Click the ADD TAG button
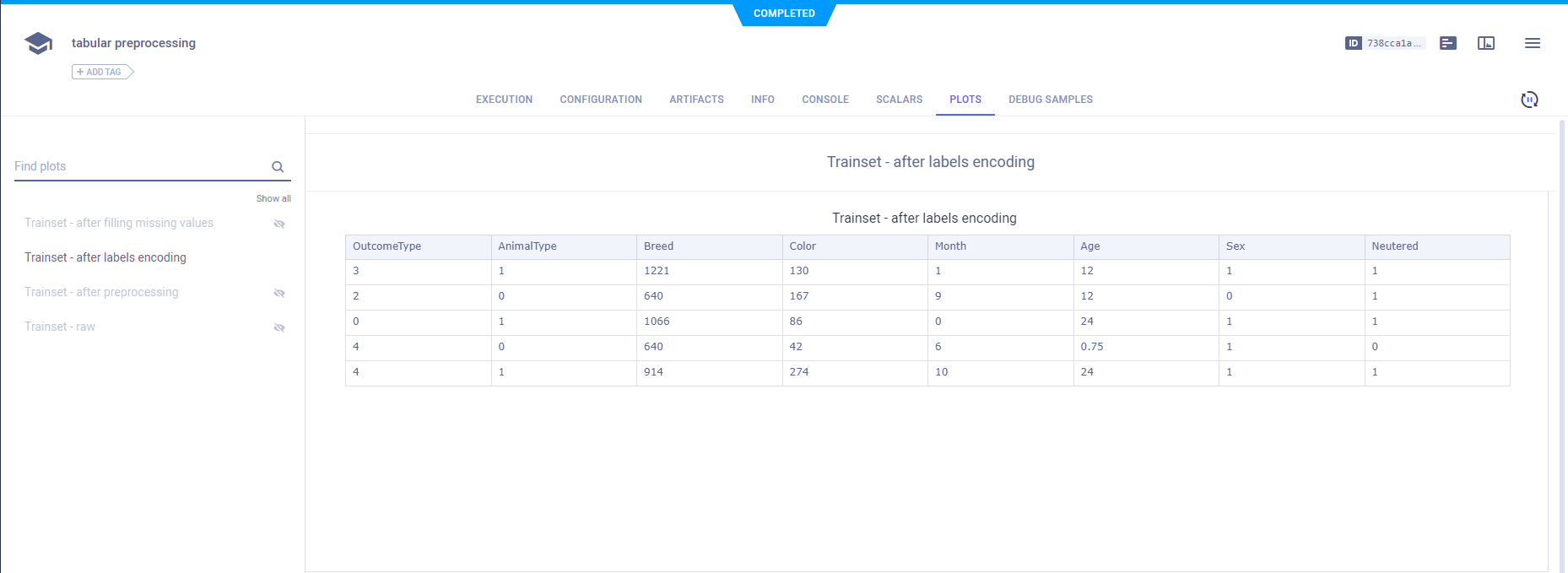Screen dimensions: 1568x573 (102, 72)
